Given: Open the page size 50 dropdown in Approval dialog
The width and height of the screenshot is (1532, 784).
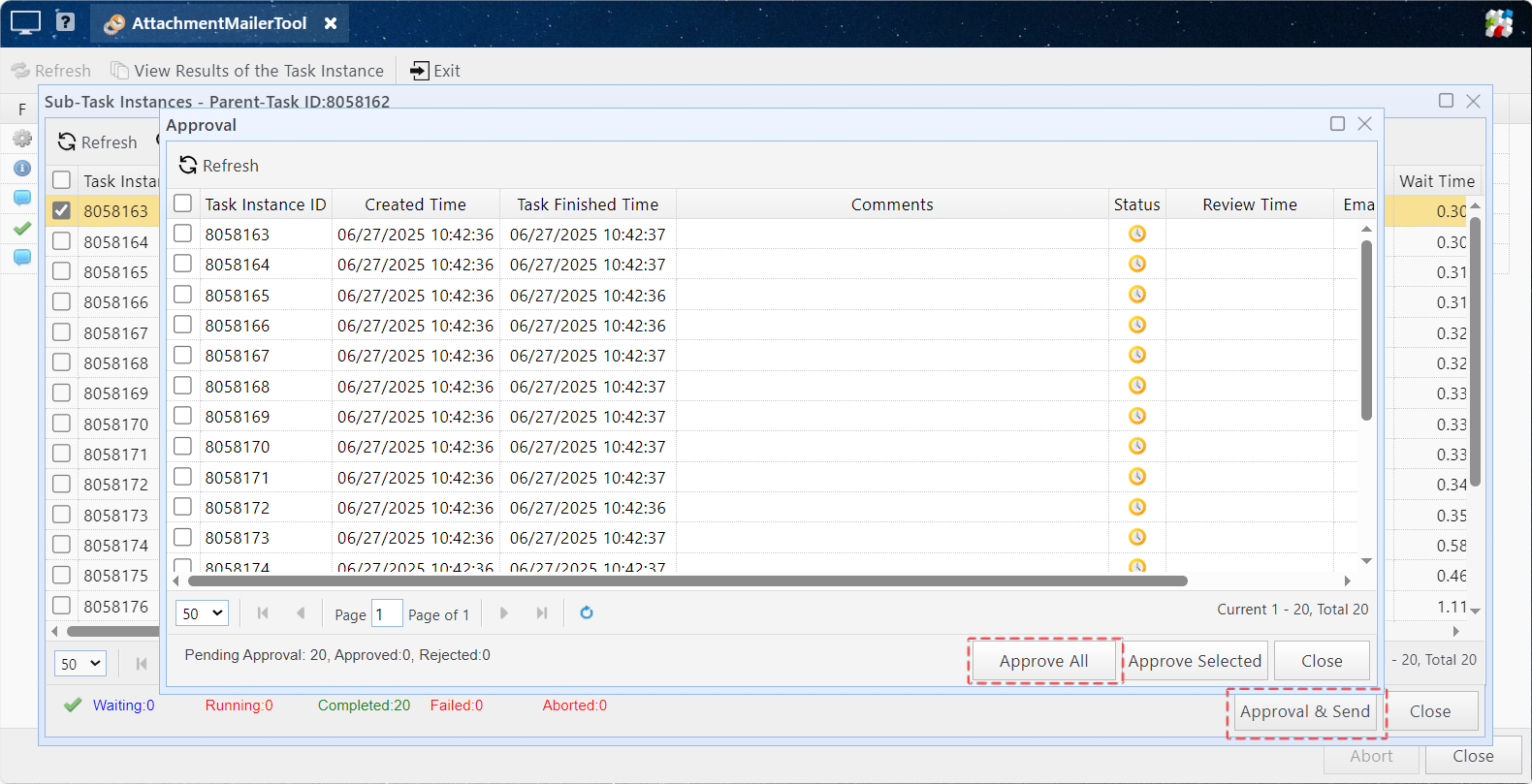Looking at the screenshot, I should (x=202, y=613).
